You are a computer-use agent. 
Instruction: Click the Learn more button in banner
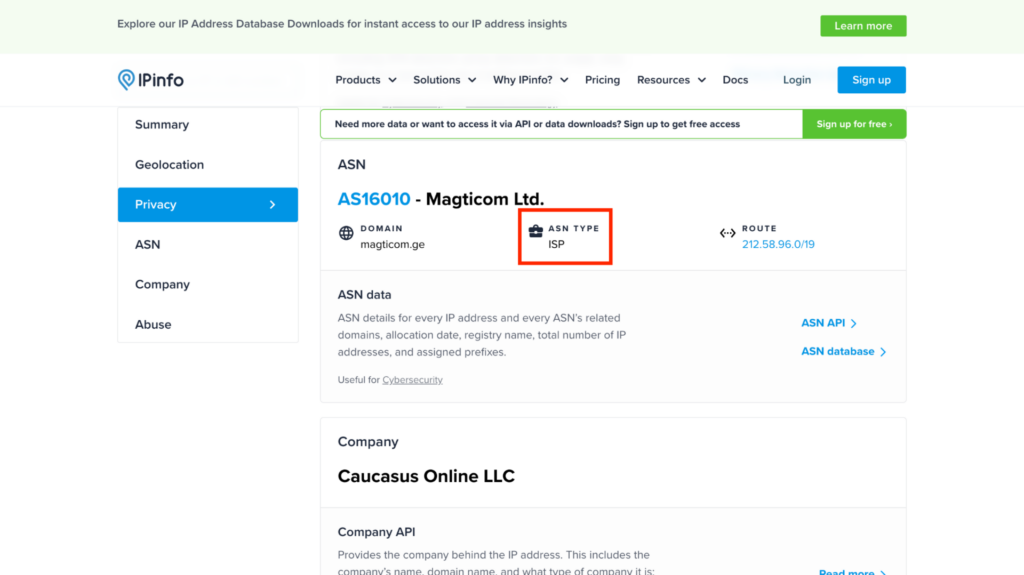tap(863, 26)
